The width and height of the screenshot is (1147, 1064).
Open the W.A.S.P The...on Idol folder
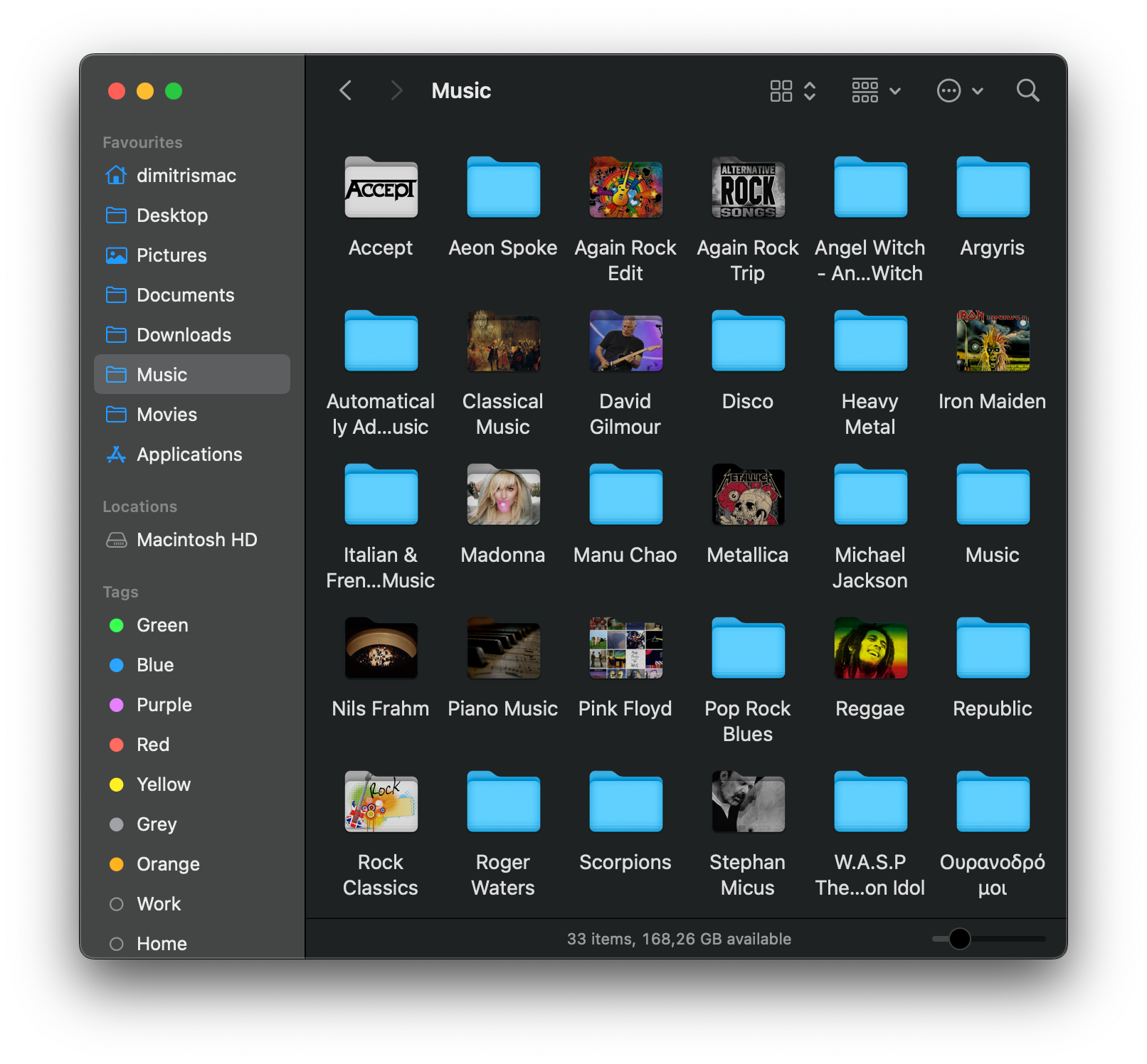[870, 802]
